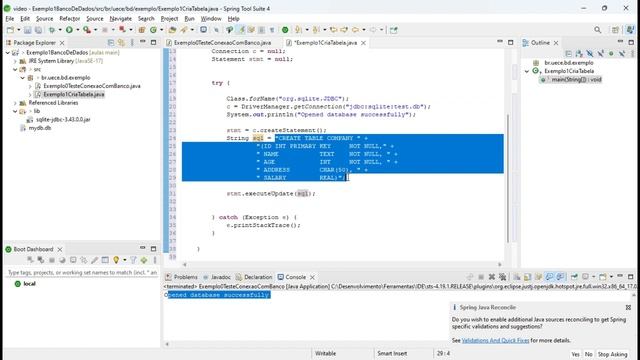Click the Open Perspective icon
This screenshot has width=640, height=360.
point(615,30)
